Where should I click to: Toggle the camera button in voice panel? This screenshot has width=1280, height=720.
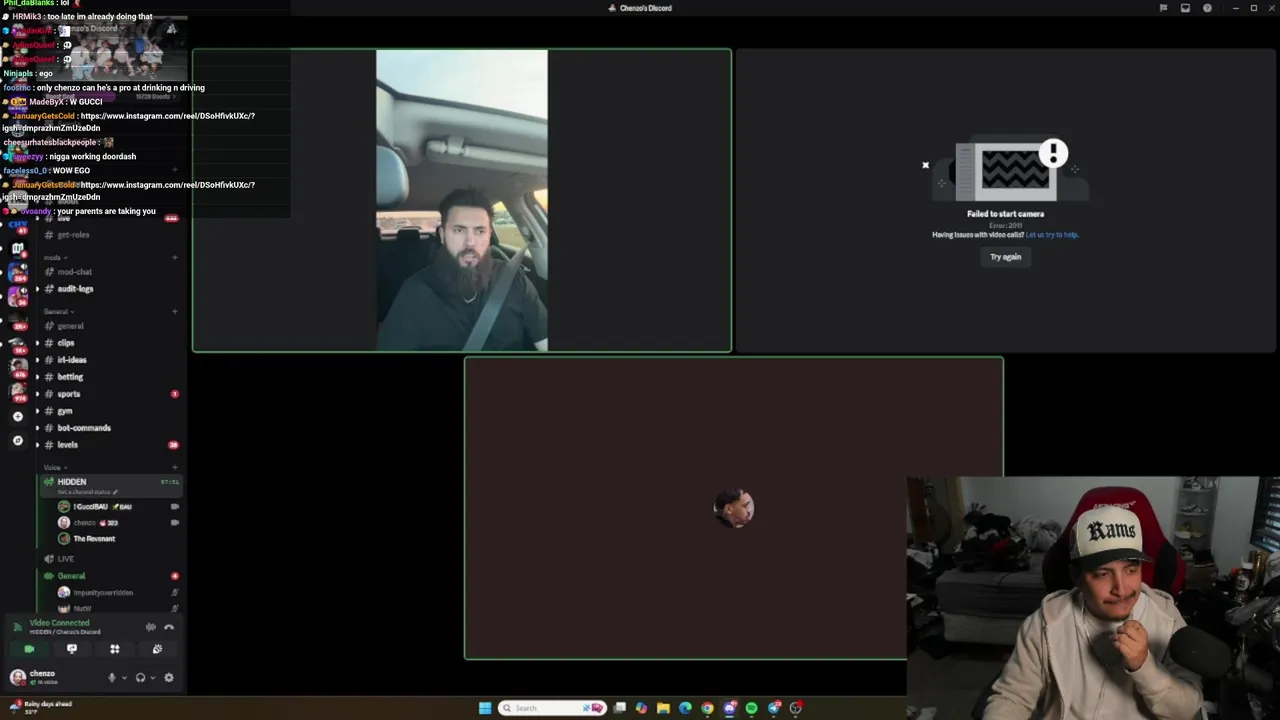(29, 649)
